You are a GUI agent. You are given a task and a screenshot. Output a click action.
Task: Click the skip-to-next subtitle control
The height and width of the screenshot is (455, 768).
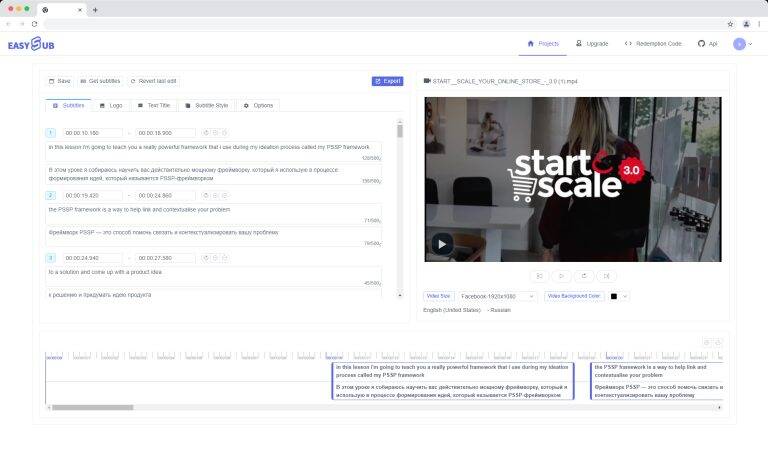point(606,276)
